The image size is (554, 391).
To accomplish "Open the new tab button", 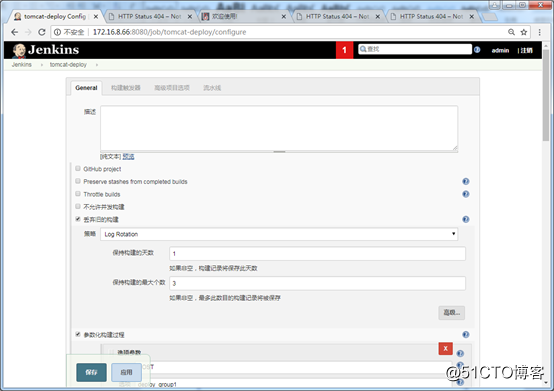I will coord(489,17).
